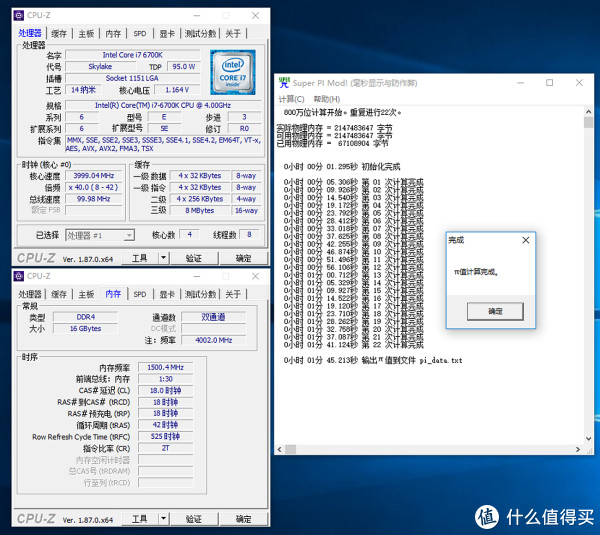Close the Super PI window

tap(579, 83)
